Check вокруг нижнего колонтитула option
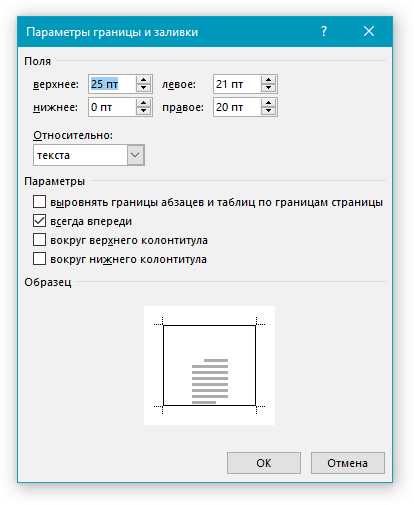This screenshot has height=505, width=414. (x=39, y=259)
